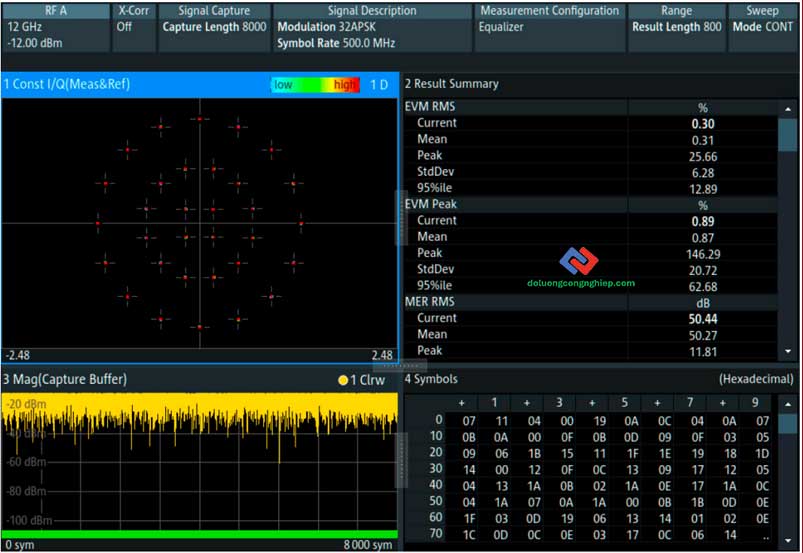Open the Signal Description settings block

372,27
